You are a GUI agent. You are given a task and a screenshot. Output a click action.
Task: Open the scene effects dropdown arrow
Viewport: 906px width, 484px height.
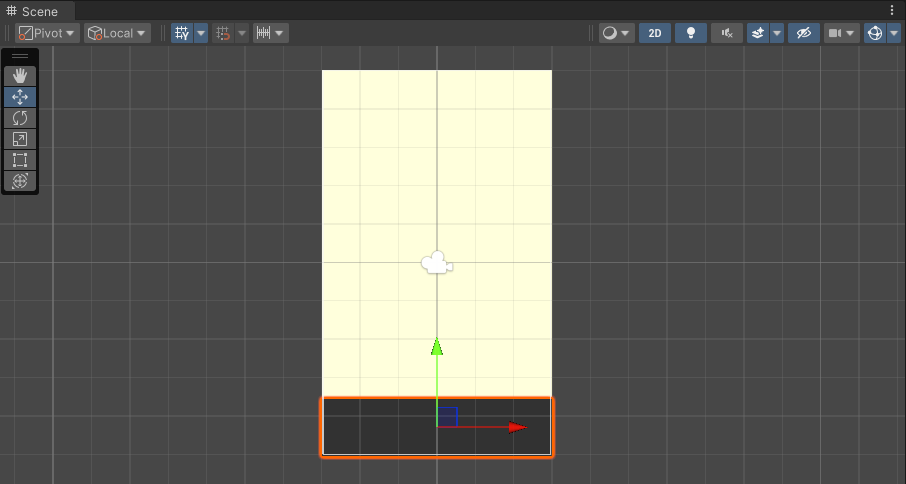[x=777, y=33]
